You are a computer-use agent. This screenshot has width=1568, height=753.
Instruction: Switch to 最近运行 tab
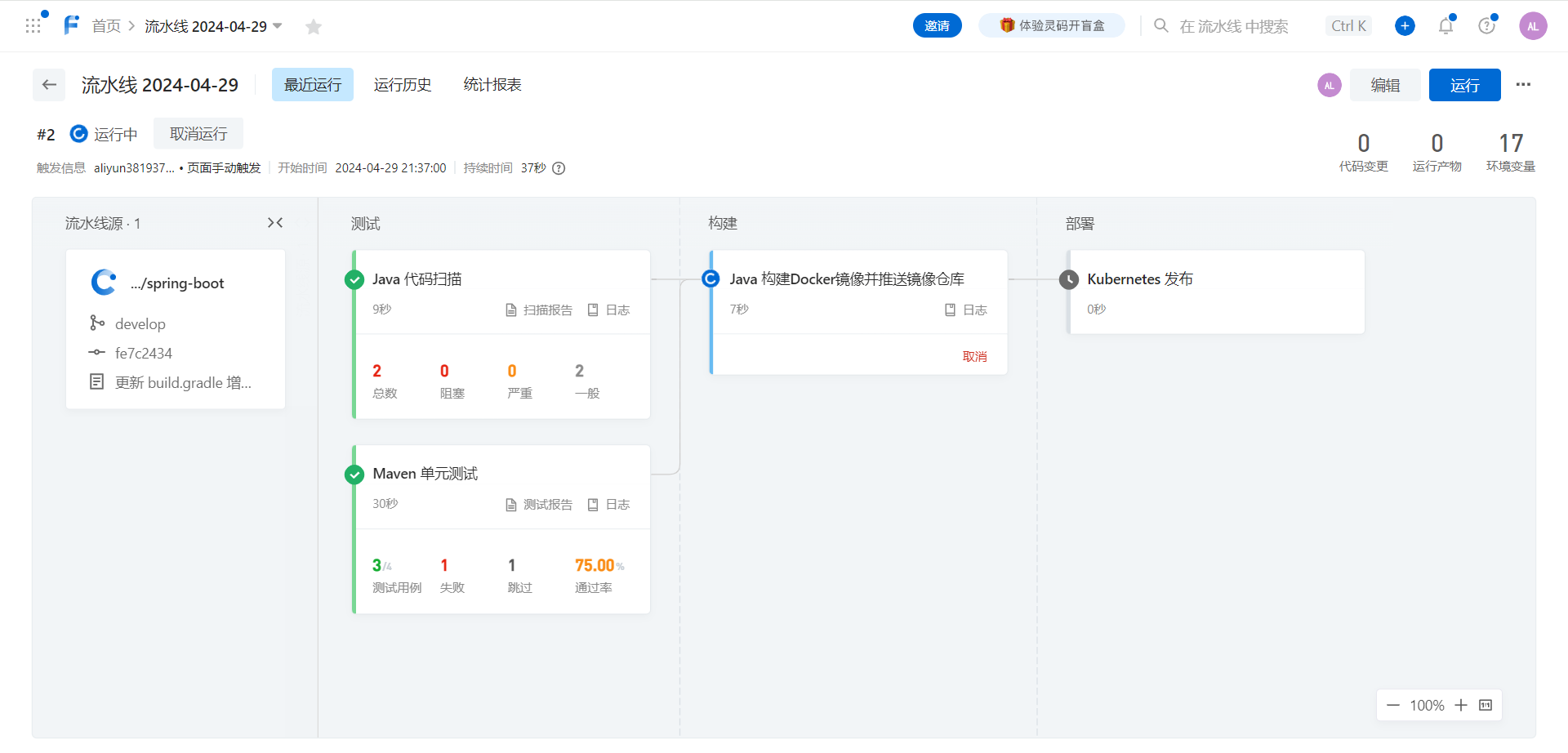(313, 85)
